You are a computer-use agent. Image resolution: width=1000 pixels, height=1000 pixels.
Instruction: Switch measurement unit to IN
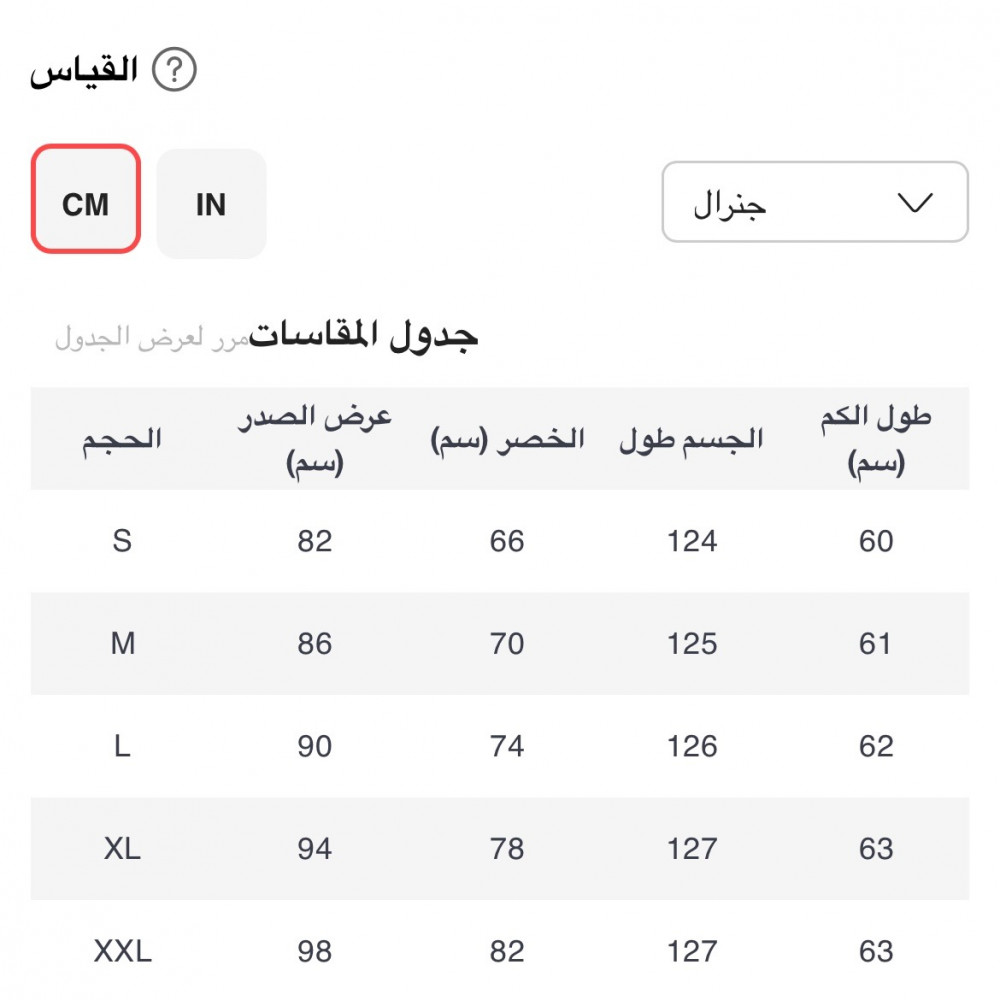coord(211,204)
